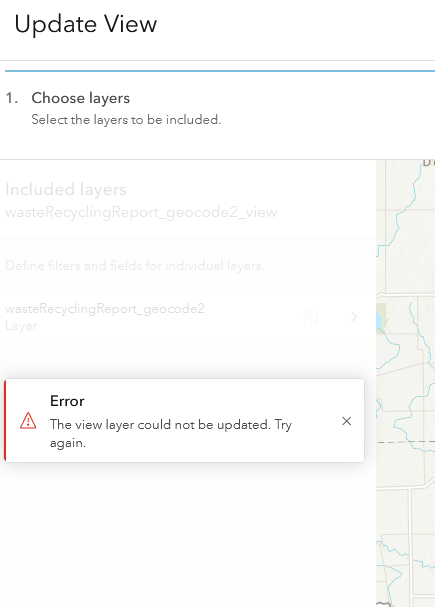Click the 'Included layers' heading
Screen dimensions: 435x607
coord(66,189)
